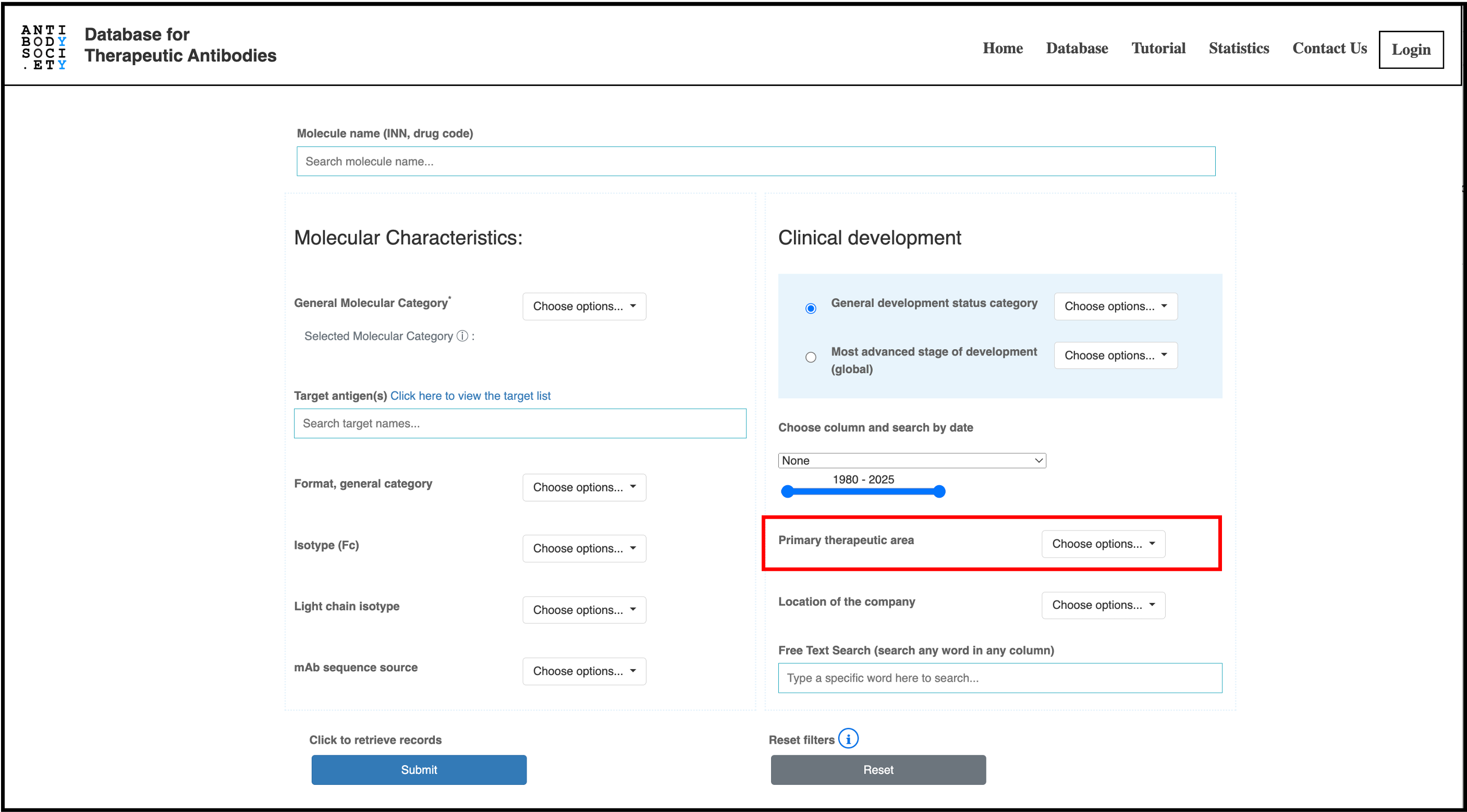Open the Primary therapeutic area options dropdown

(1103, 544)
